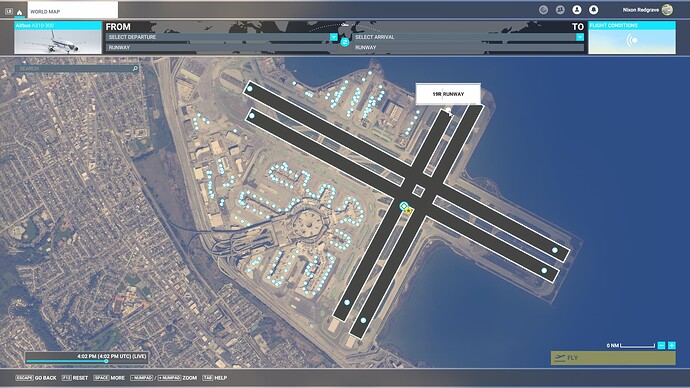Click the green departure marker on runway
This screenshot has width=690, height=388.
[x=404, y=206]
